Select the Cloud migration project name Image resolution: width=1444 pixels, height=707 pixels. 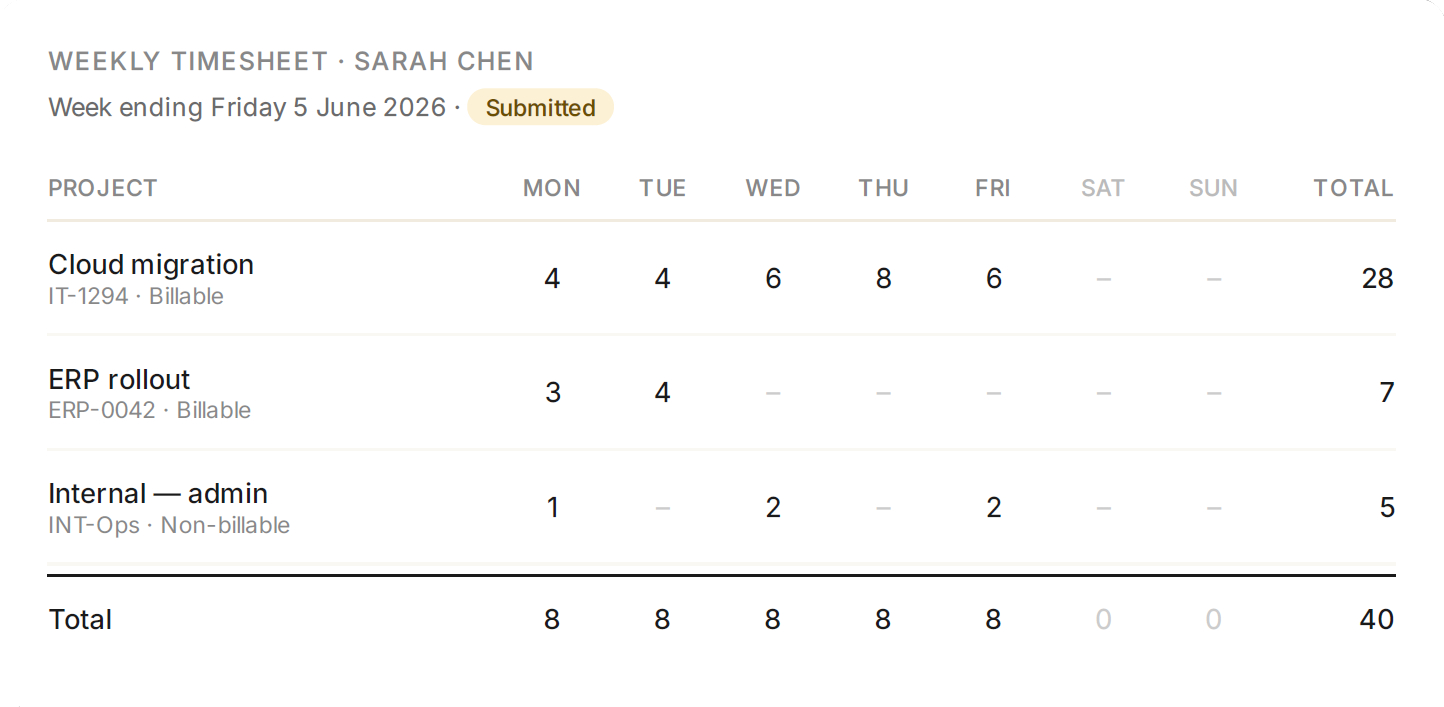(x=151, y=265)
